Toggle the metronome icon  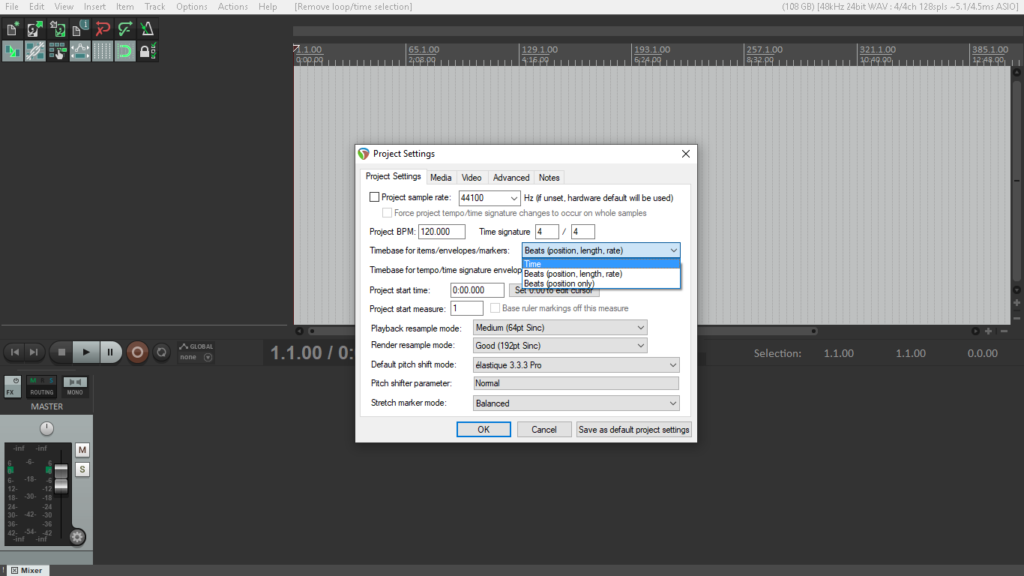click(148, 29)
